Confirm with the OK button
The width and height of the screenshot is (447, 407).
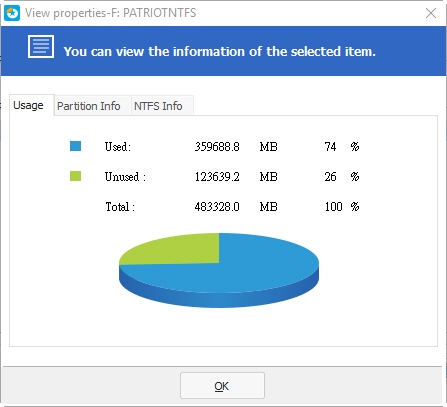click(222, 386)
